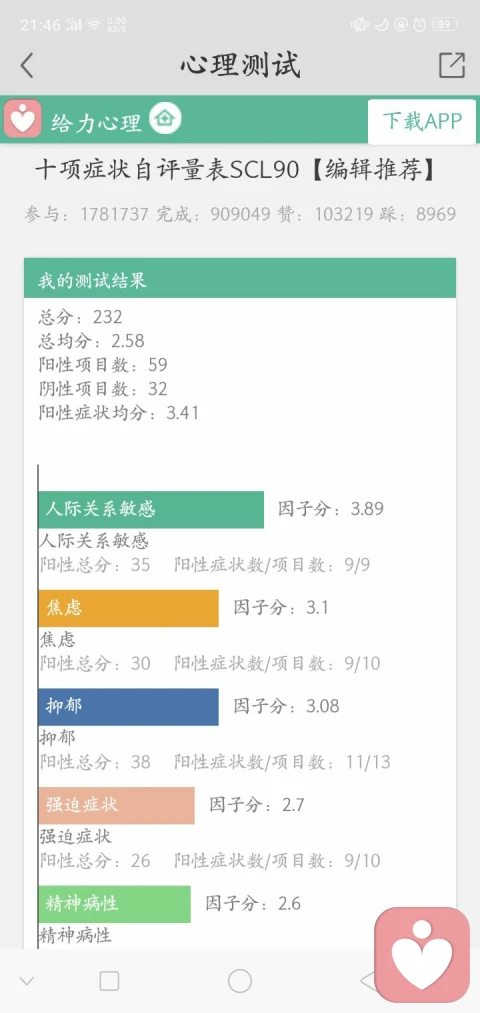480x1013 pixels.
Task: Tap the down chevron in navigation bar
Action: pos(26,981)
